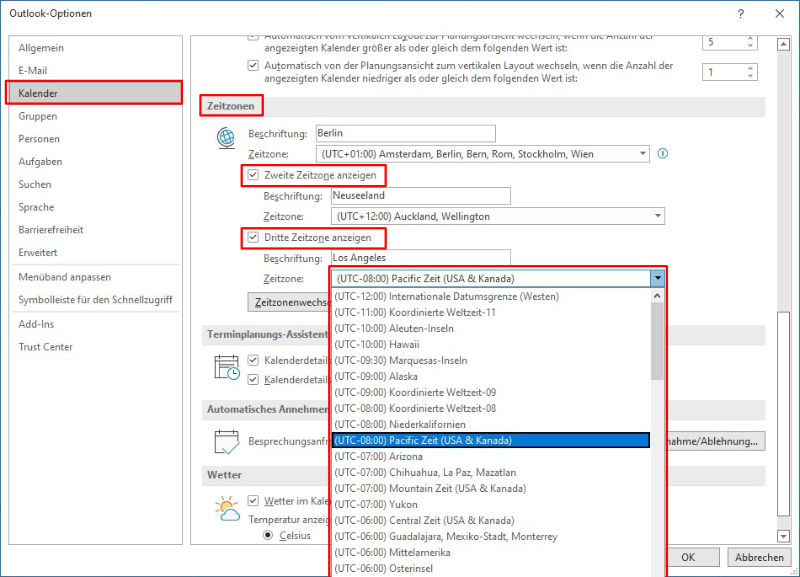Toggle second Kalenderdetails checkbox
800x577 pixels.
tap(253, 380)
